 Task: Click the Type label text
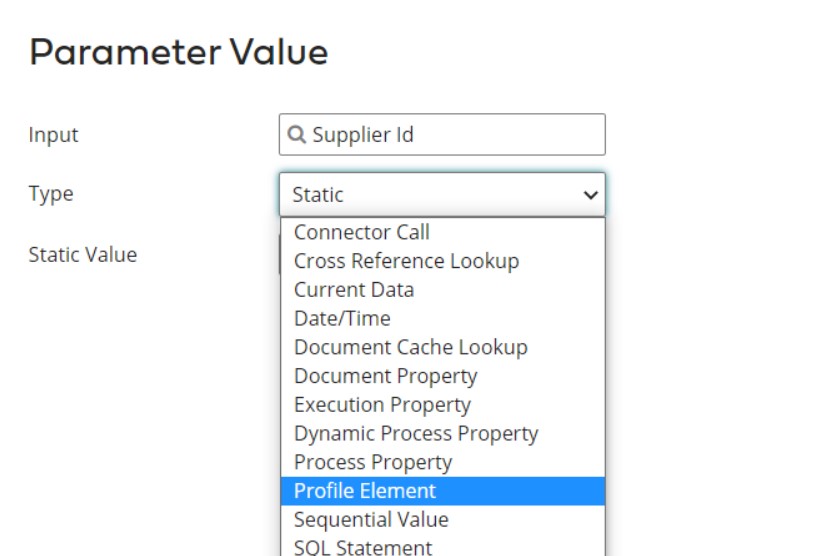pyautogui.click(x=50, y=194)
